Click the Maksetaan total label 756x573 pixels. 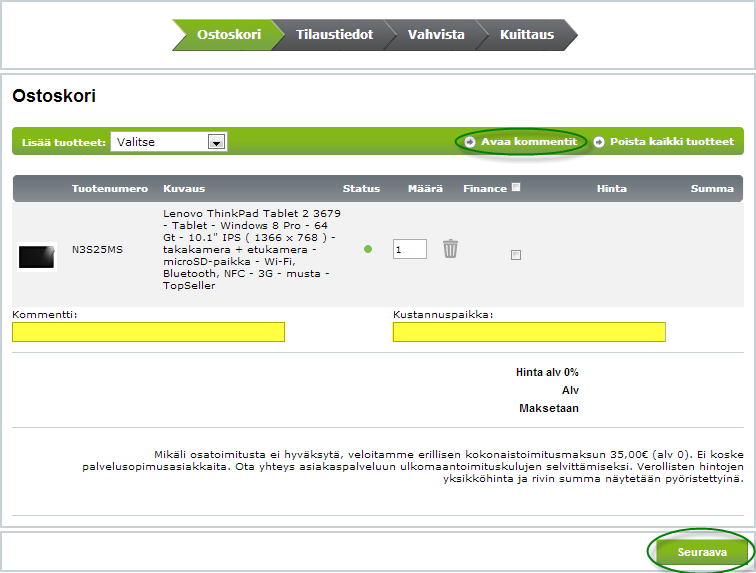(549, 408)
